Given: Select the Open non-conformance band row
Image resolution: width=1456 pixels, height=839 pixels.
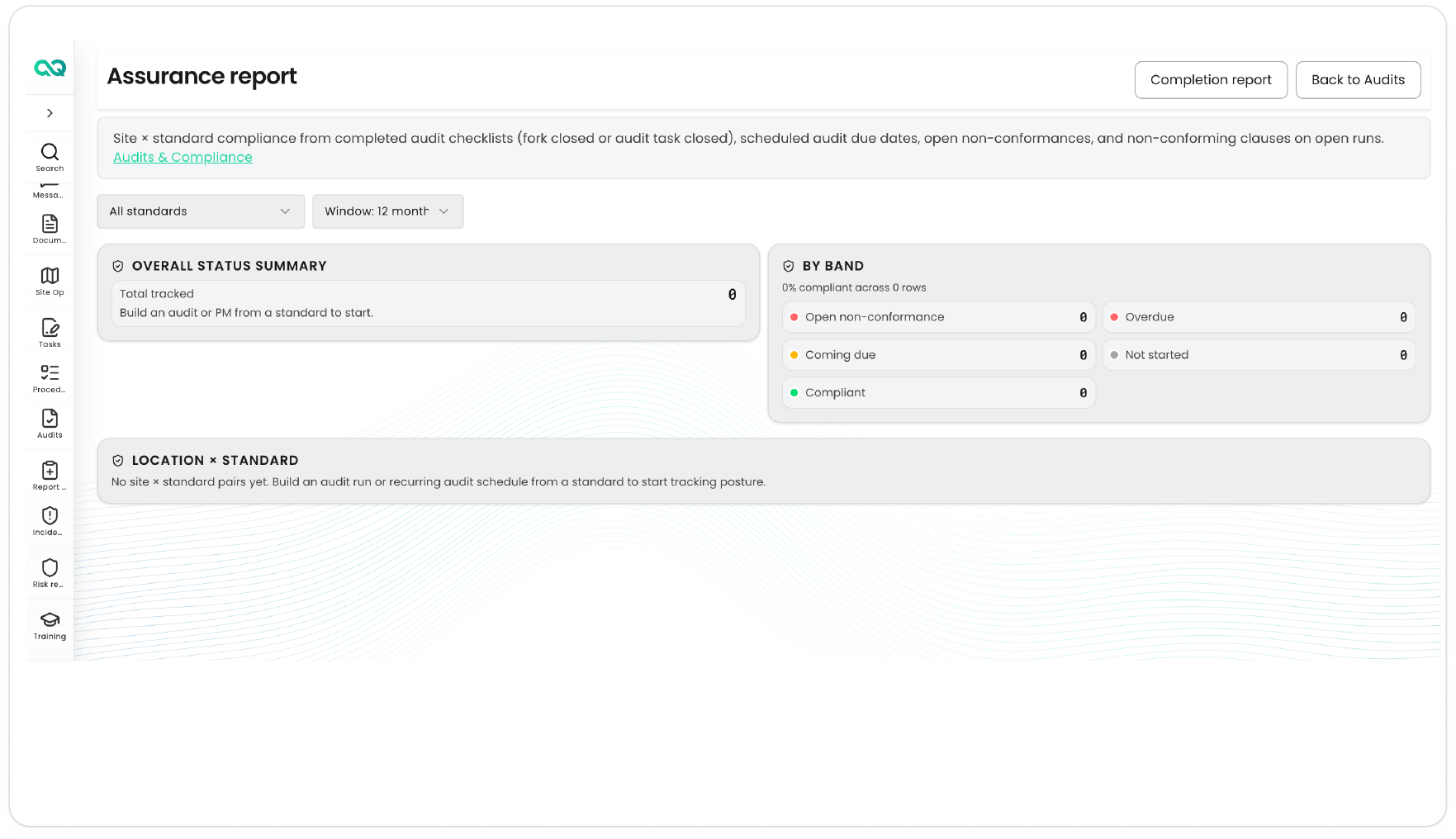Looking at the screenshot, I should 939,317.
